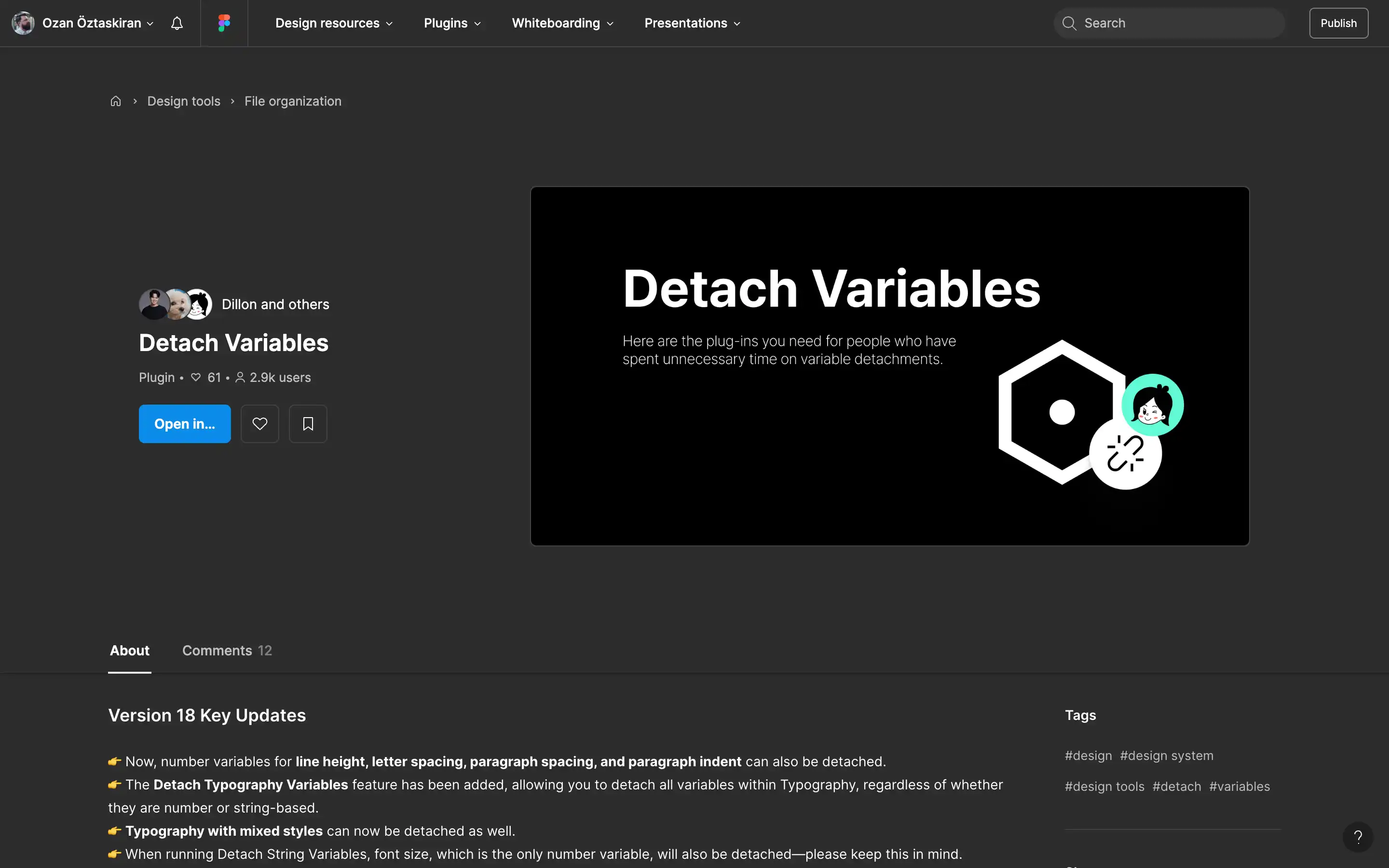Click the user avatar in the header
The image size is (1389, 868).
pos(23,23)
